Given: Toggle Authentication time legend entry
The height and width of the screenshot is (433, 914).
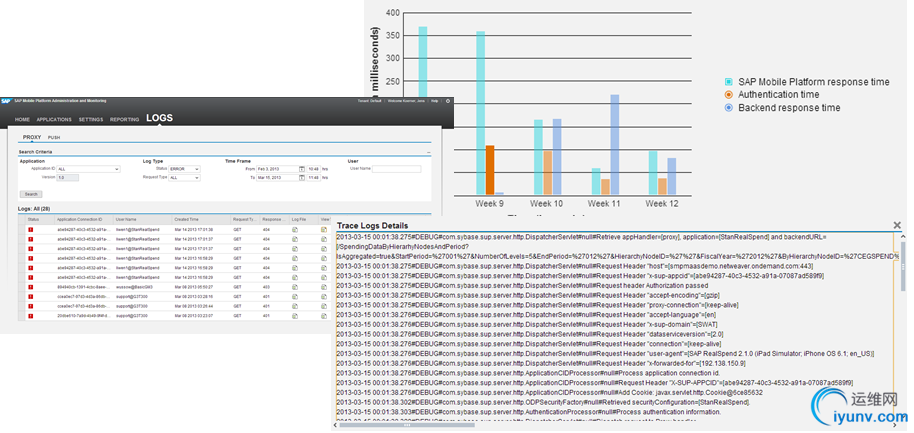Looking at the screenshot, I should [772, 94].
